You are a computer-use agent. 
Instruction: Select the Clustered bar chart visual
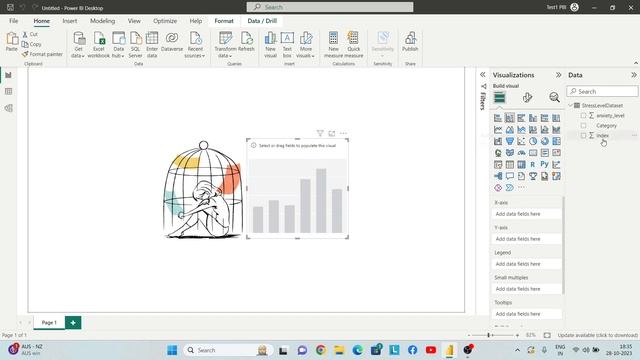tap(521, 118)
